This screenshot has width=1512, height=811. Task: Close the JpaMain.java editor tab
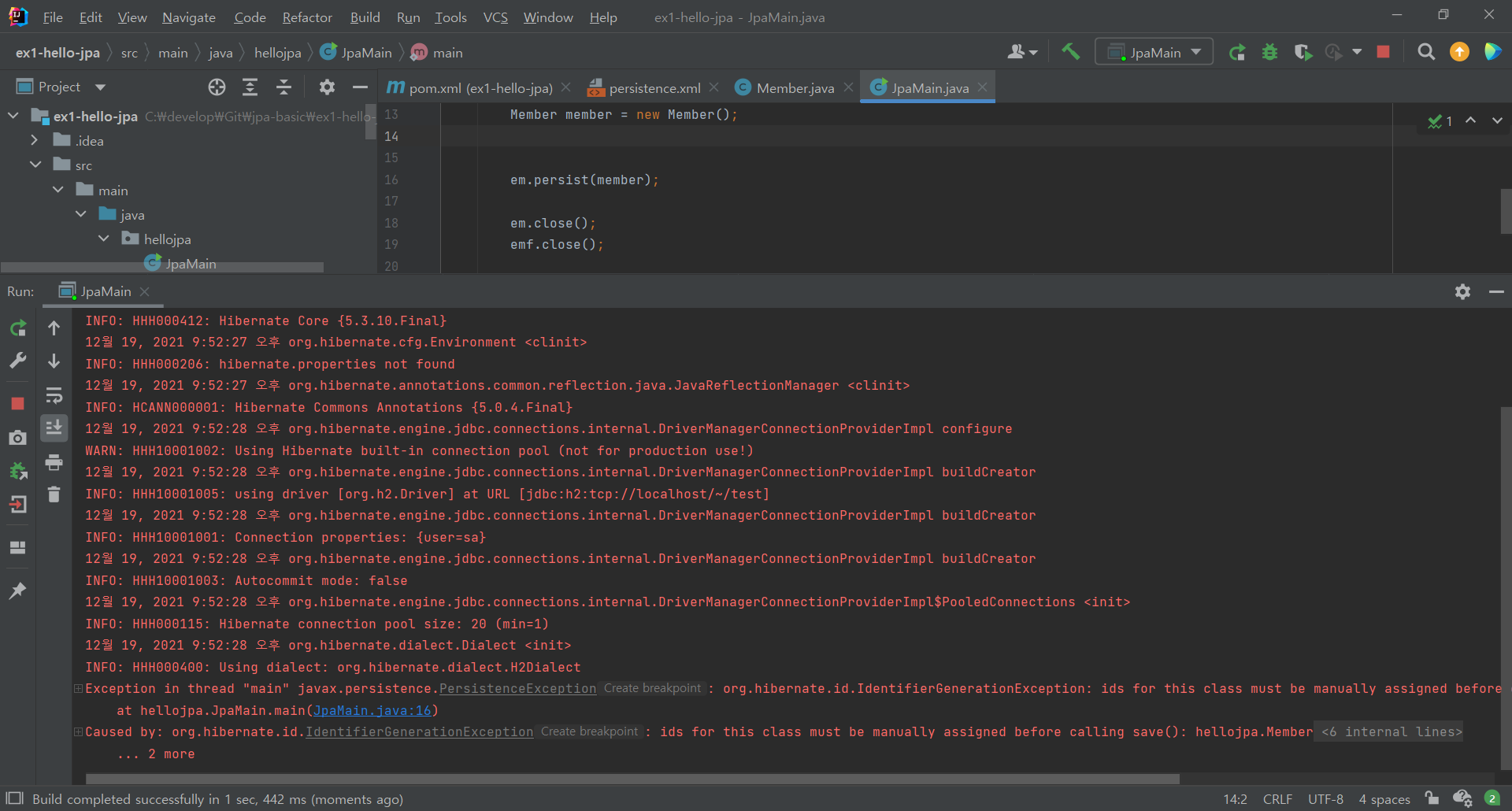pos(982,87)
